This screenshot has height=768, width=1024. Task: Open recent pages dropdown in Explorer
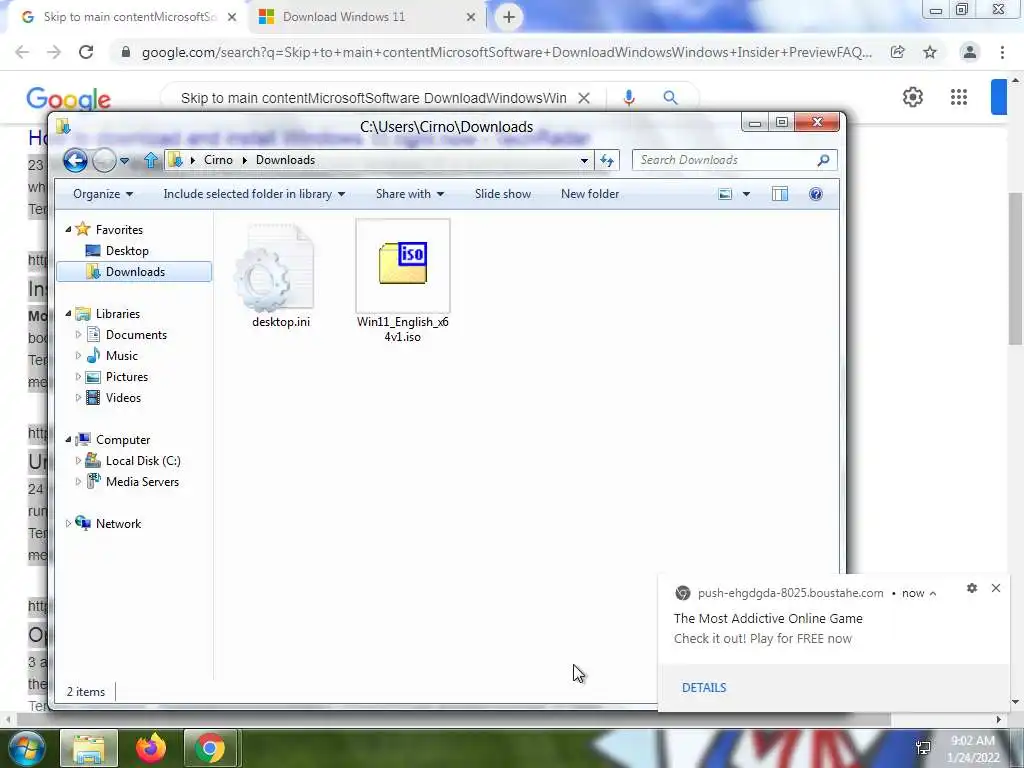124,161
